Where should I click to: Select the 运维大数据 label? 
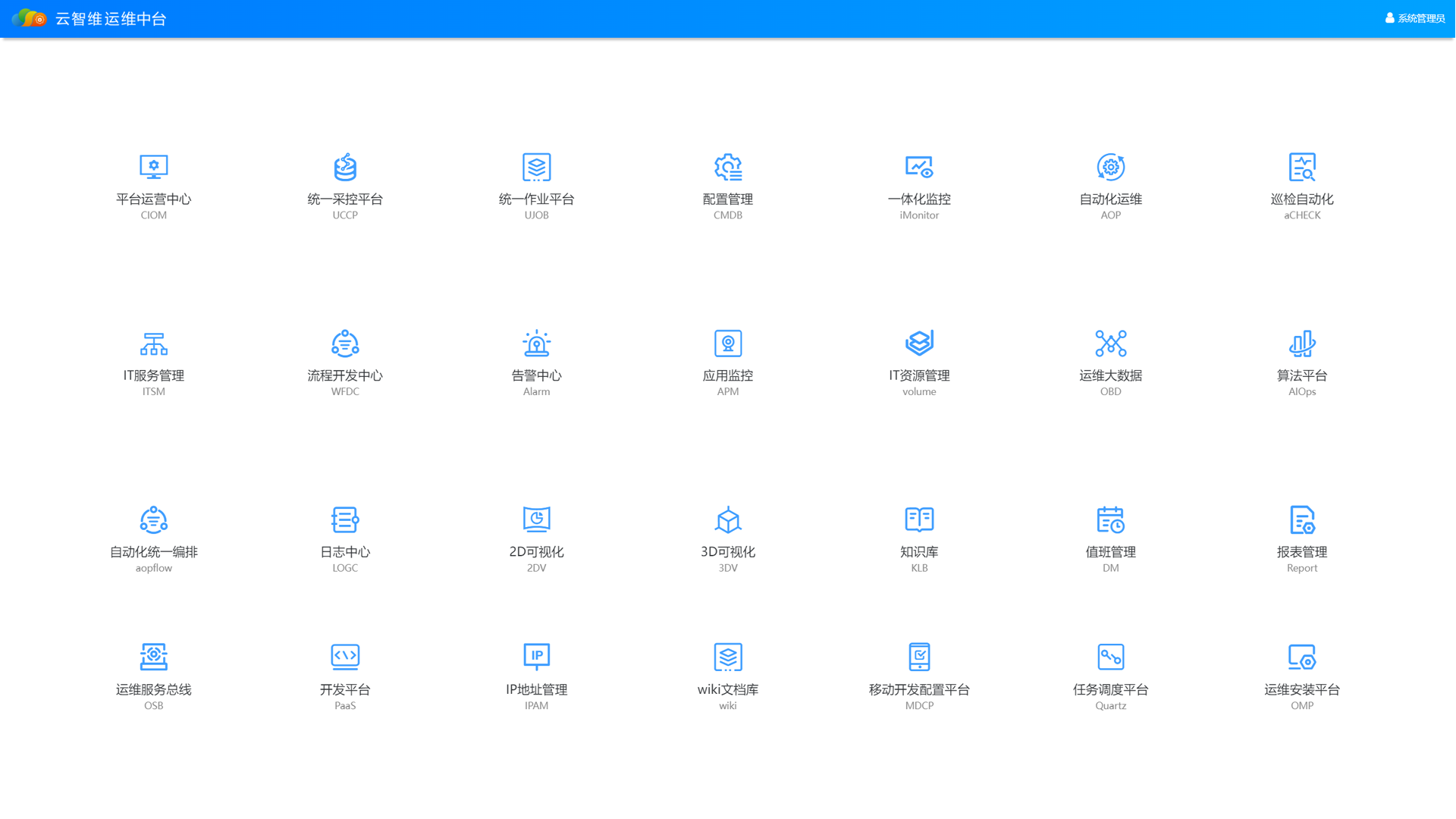pyautogui.click(x=1111, y=375)
